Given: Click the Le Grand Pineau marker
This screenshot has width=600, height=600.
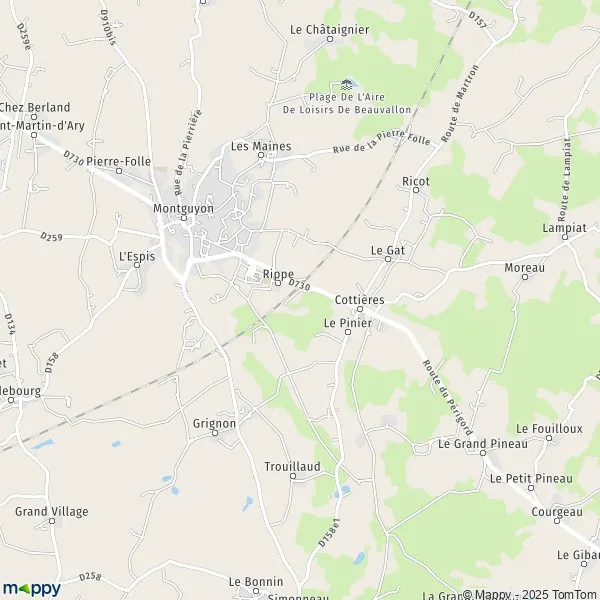Looking at the screenshot, I should coord(483,453).
